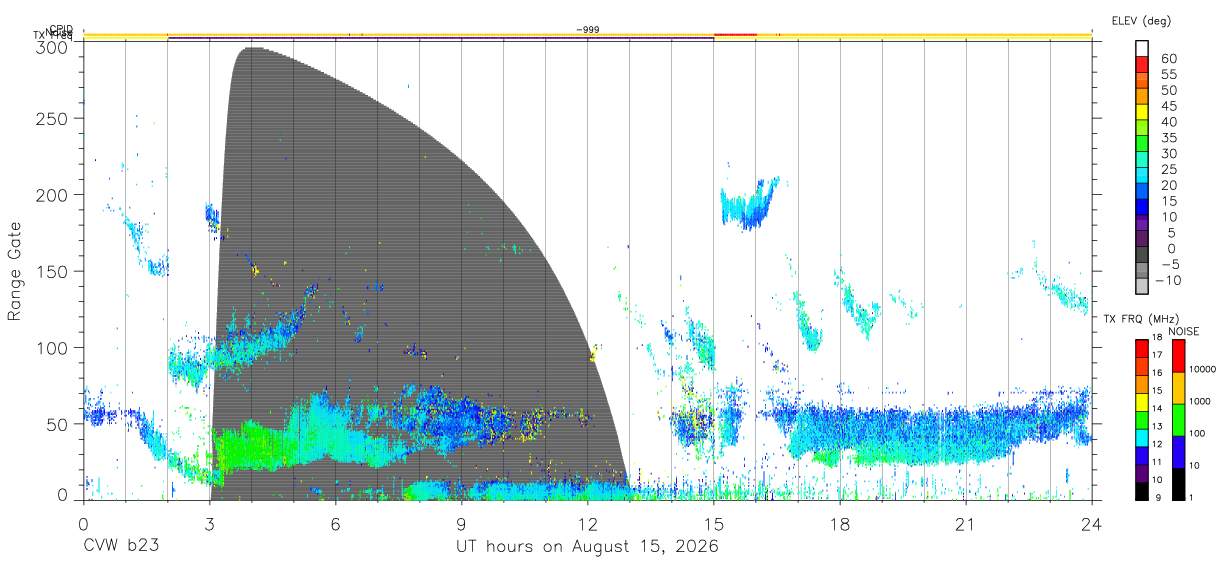Click the 'UT hours on August 15, 2026' label
The height and width of the screenshot is (567, 1228).
588,546
